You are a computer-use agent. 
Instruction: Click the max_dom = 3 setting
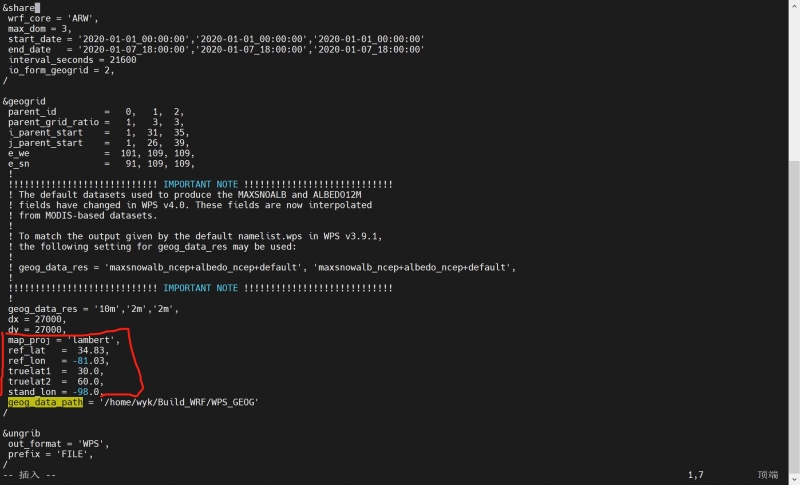tap(41, 29)
